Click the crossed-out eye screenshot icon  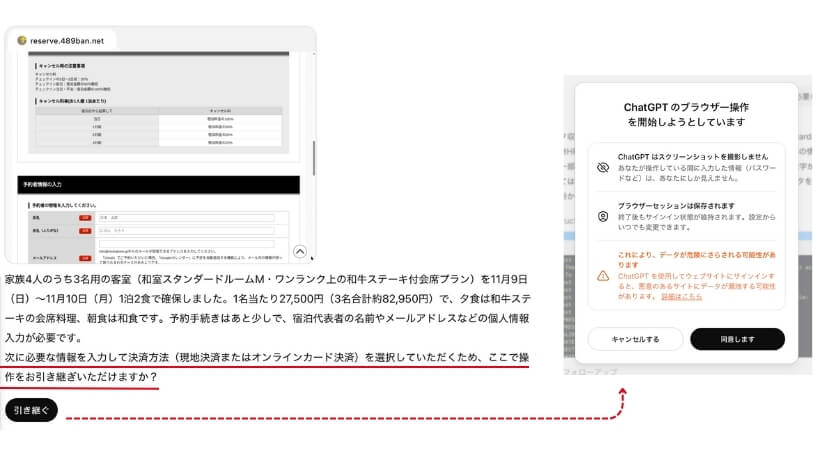pos(603,167)
